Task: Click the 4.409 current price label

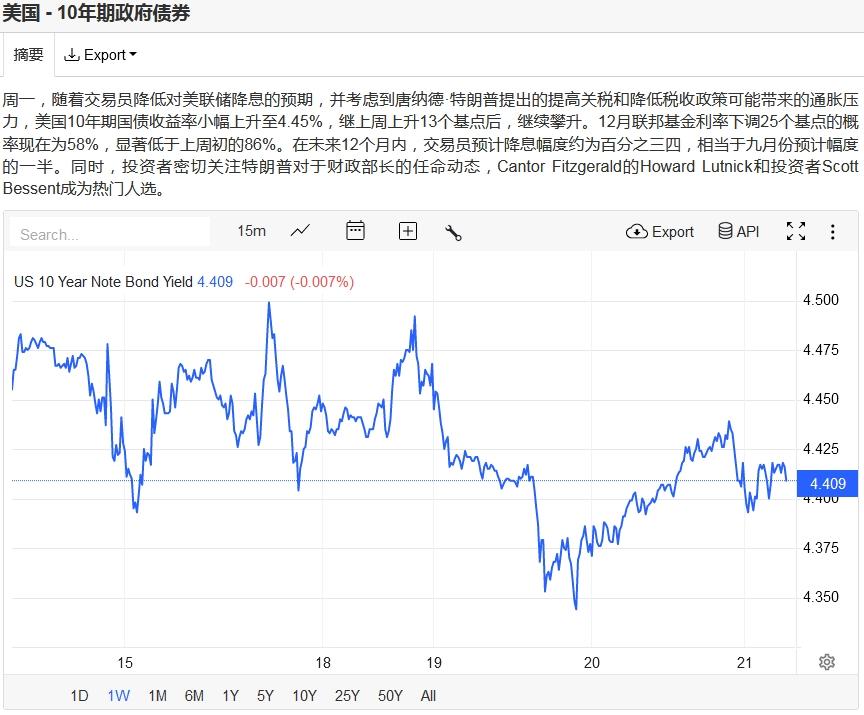Action: coord(828,484)
